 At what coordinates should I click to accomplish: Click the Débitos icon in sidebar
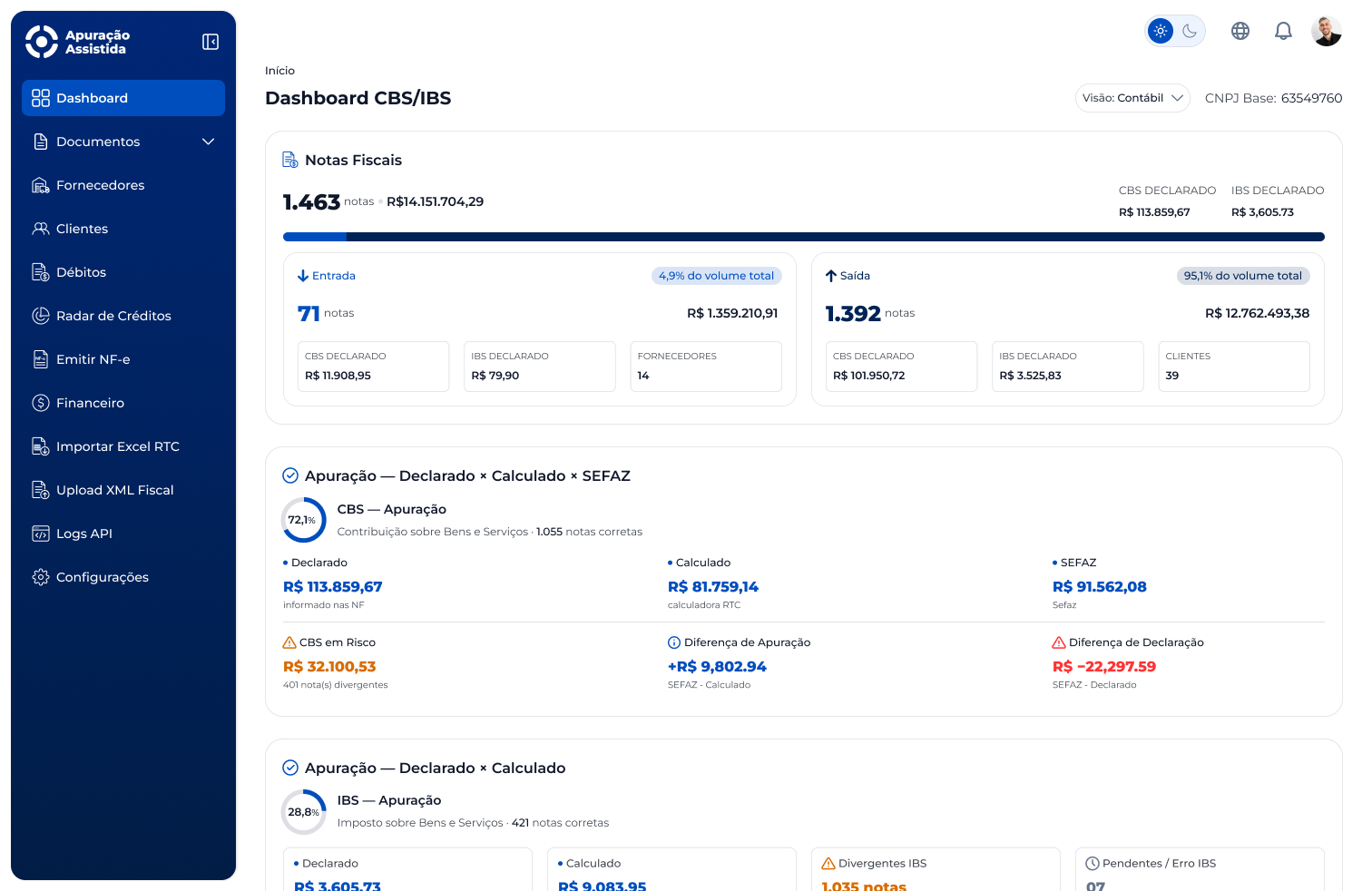tap(41, 272)
